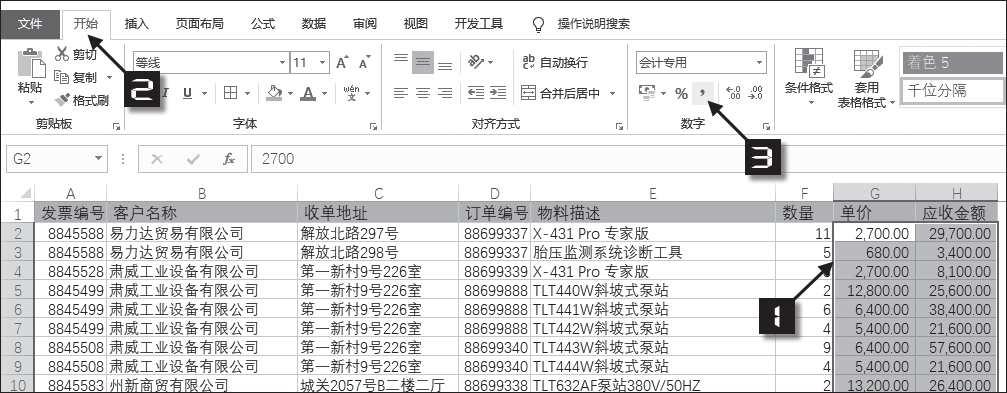Decrease decimal places
This screenshot has height=393, width=1007.
click(756, 94)
